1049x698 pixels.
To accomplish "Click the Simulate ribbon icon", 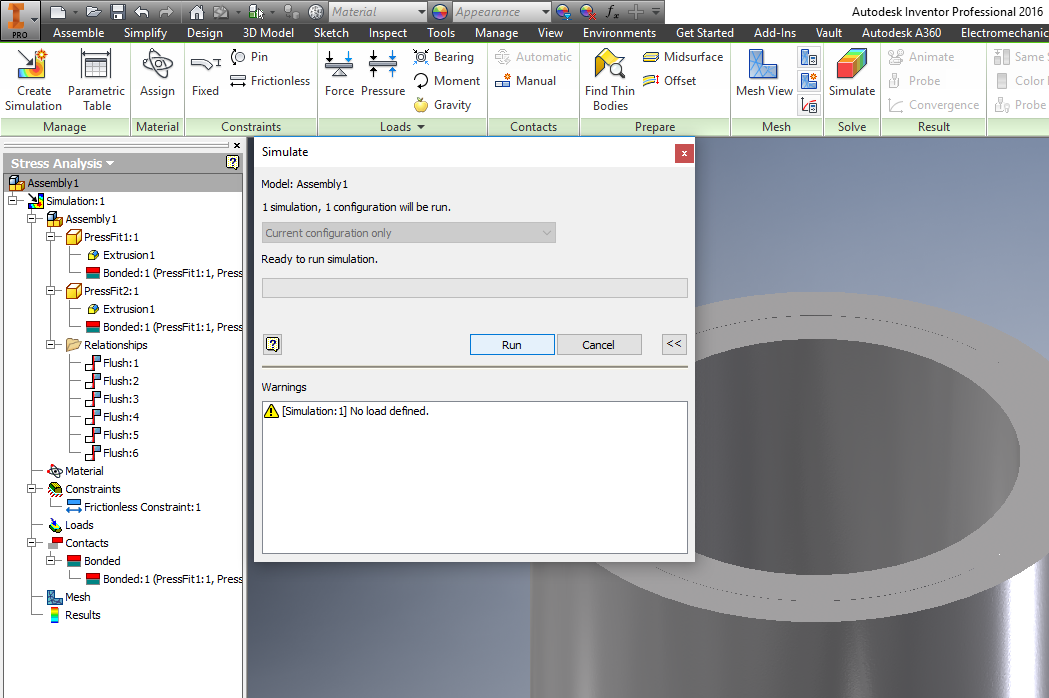I will coord(852,74).
